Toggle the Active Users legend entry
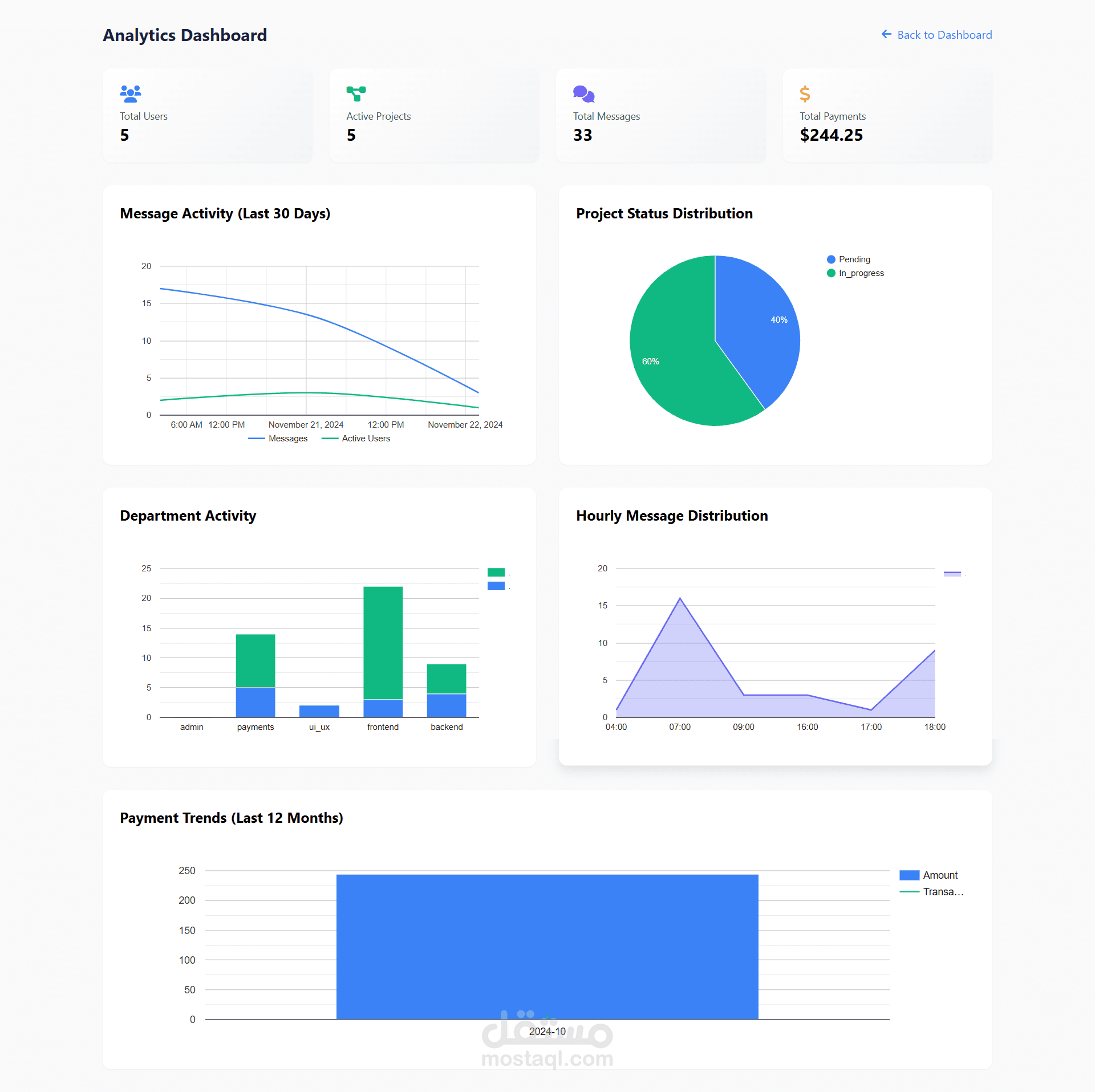Viewport: 1095px width, 1092px height. (365, 439)
